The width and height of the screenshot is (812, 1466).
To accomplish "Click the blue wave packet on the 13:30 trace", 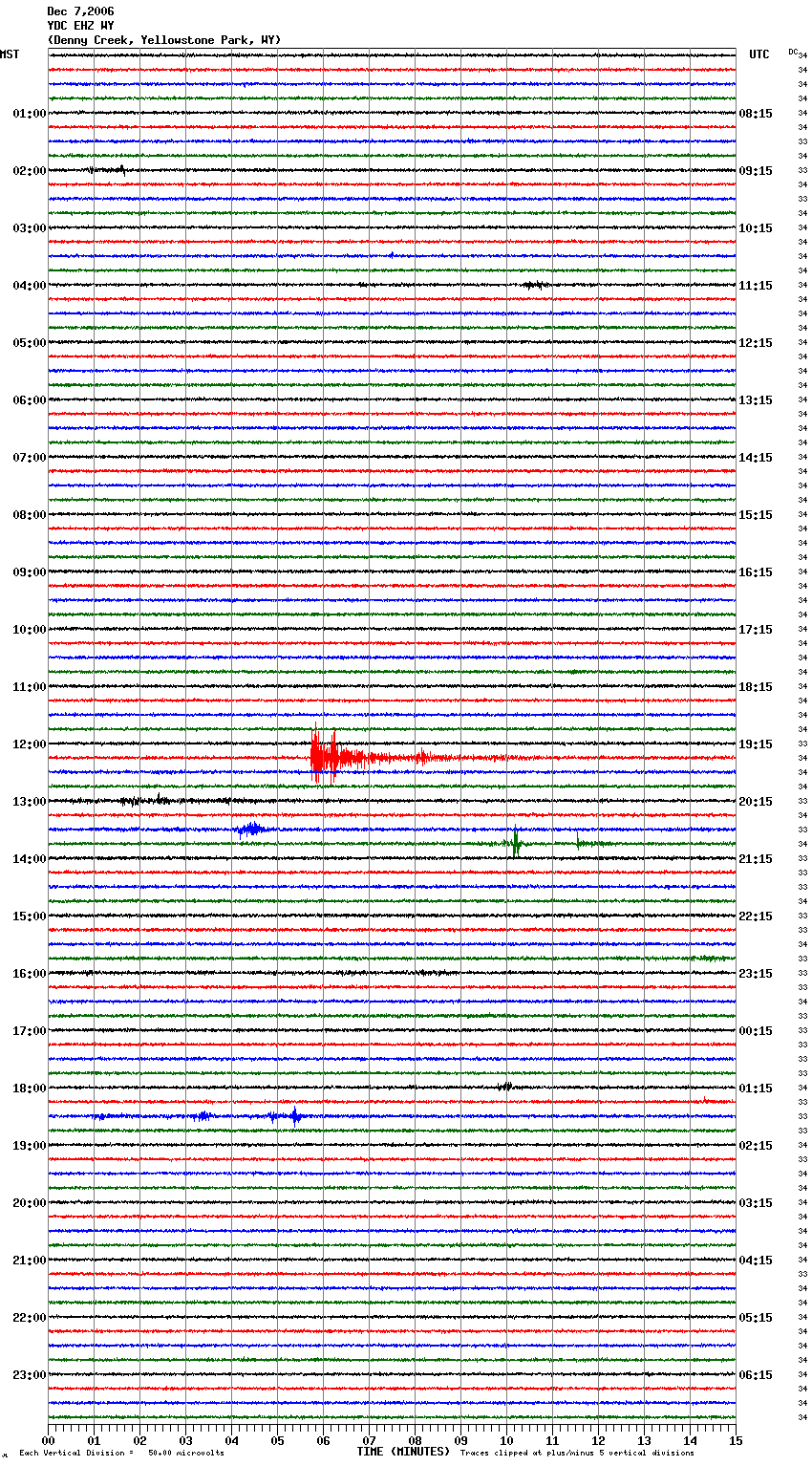I will (252, 829).
